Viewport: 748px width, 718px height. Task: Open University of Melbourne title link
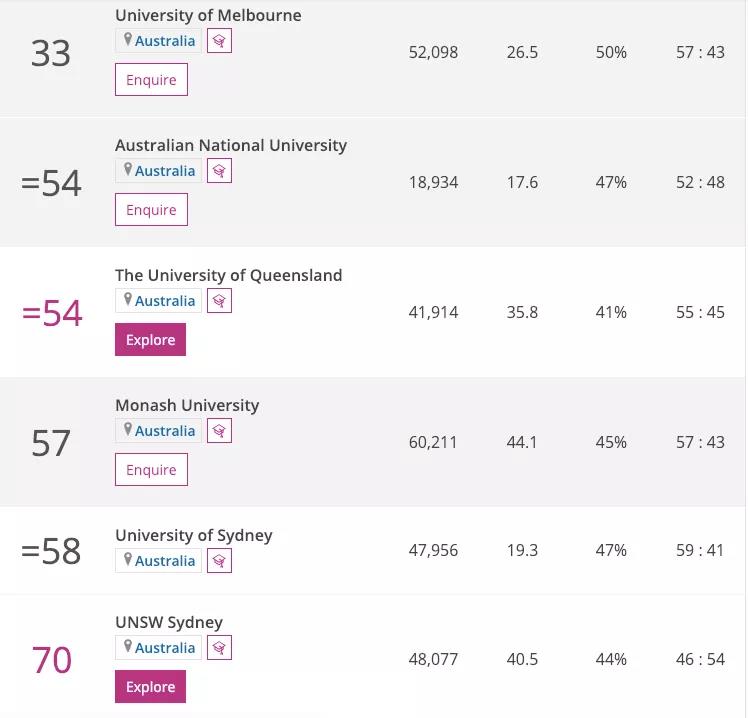coord(208,15)
